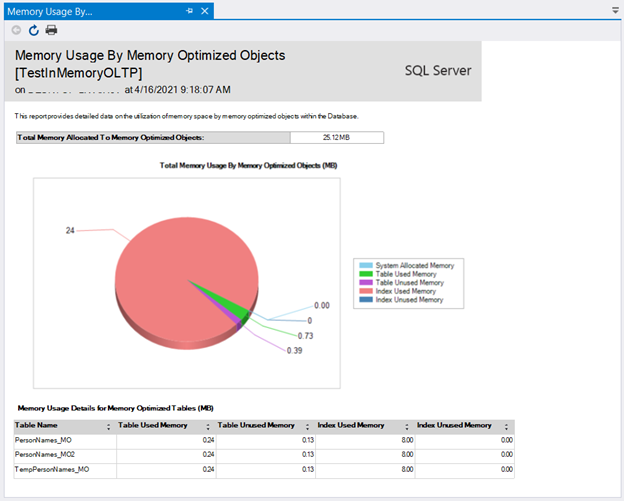Screen dimensions: 624x501
Task: Click Total Memory Allocated label cell
Action: (x=153, y=137)
